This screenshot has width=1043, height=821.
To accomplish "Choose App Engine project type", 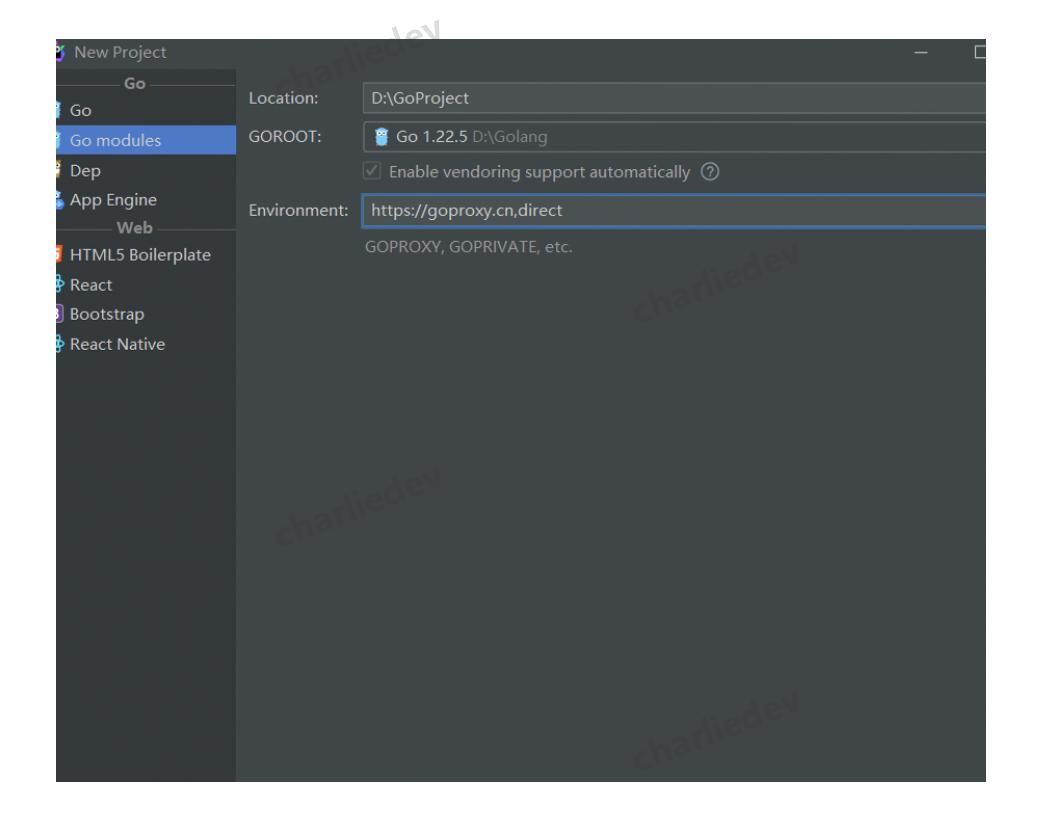I will point(146,200).
